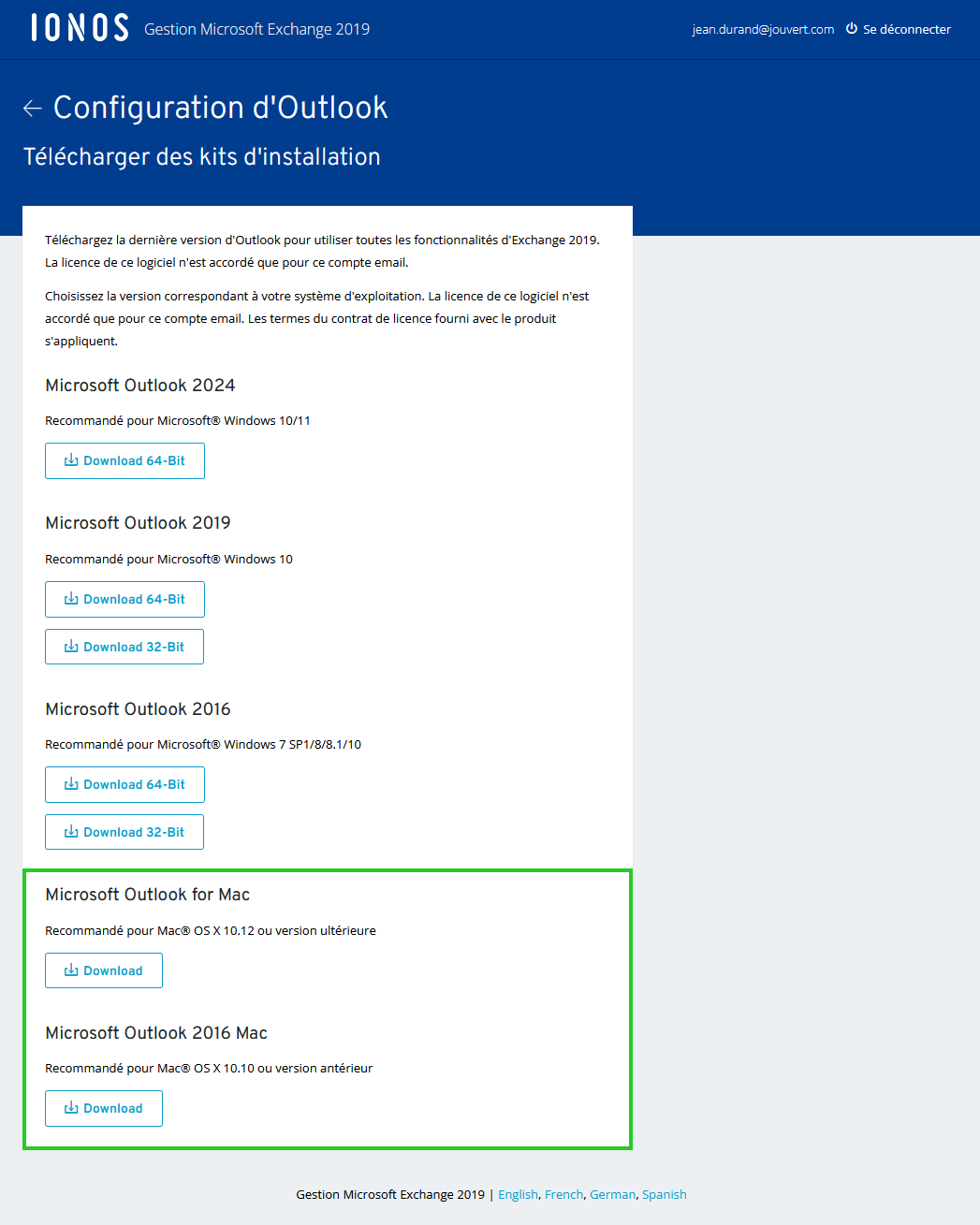Screen dimensions: 980x1225
Task: Click the jean.durand@jouvert.com account email
Action: [763, 29]
